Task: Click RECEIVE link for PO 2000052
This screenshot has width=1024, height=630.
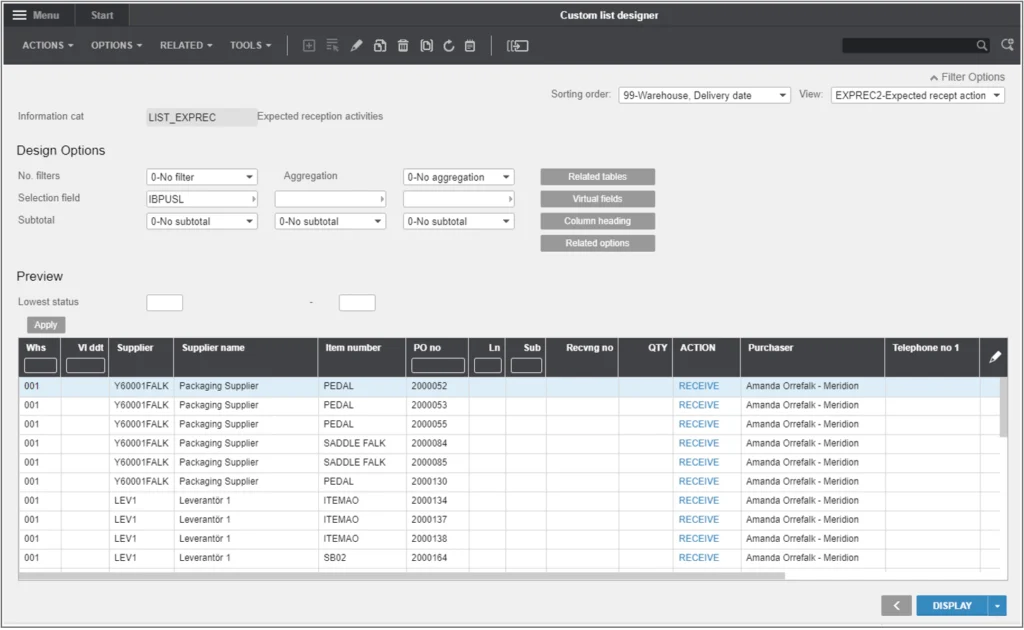Action: (x=698, y=386)
